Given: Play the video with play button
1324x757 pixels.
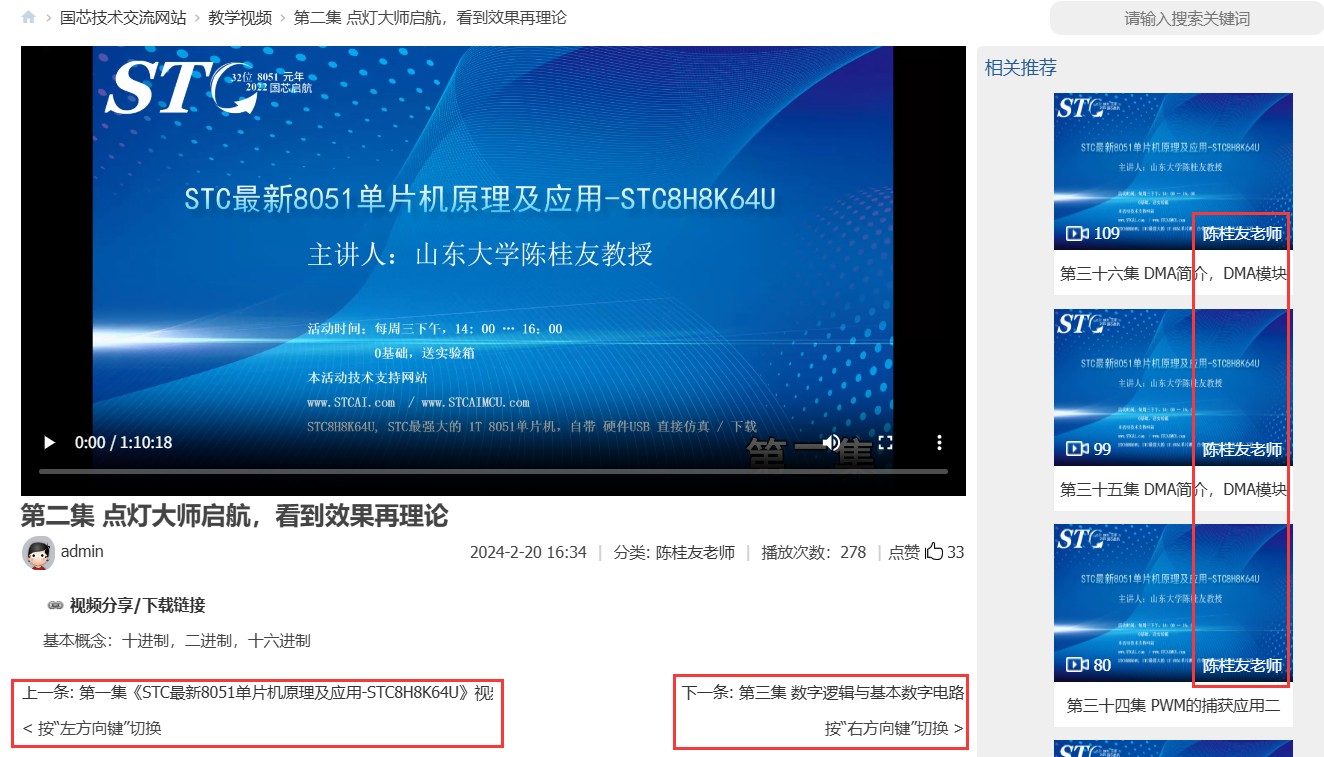Looking at the screenshot, I should click(48, 442).
